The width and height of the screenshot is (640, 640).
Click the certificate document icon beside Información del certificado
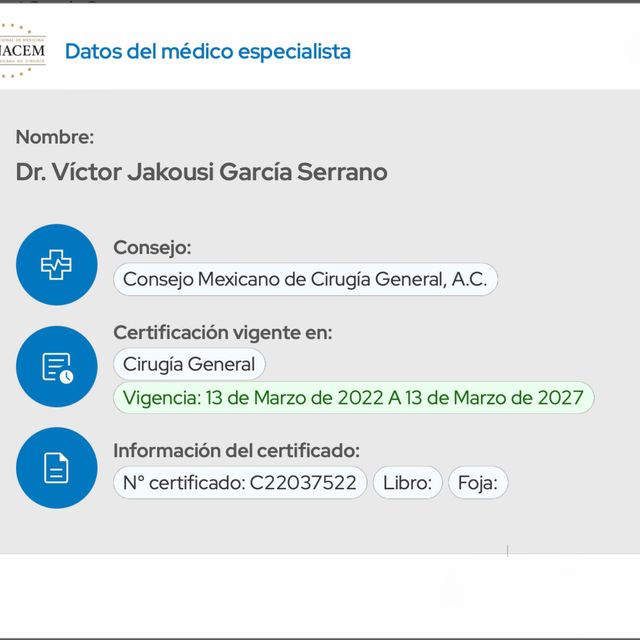pos(57,468)
